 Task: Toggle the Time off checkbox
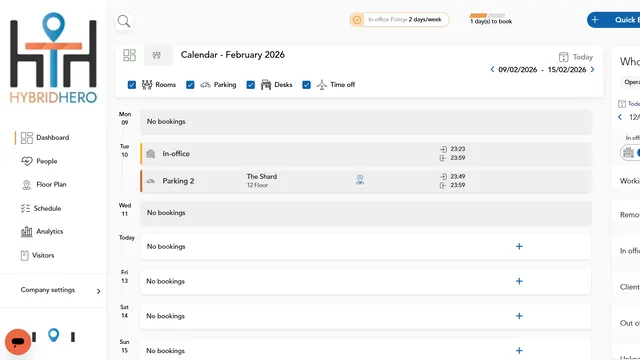coord(306,85)
